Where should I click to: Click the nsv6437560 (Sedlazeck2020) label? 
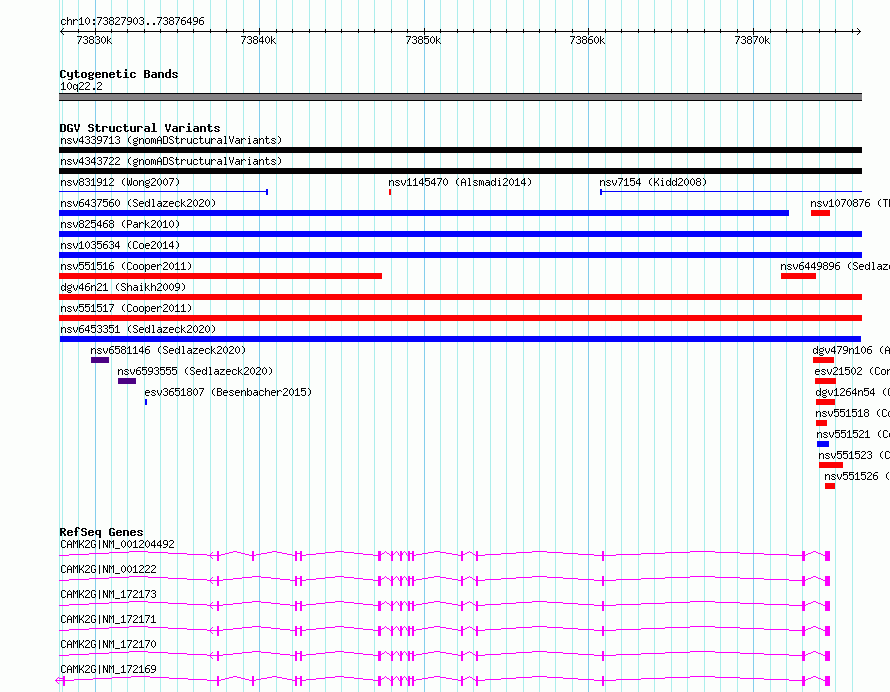[138, 203]
